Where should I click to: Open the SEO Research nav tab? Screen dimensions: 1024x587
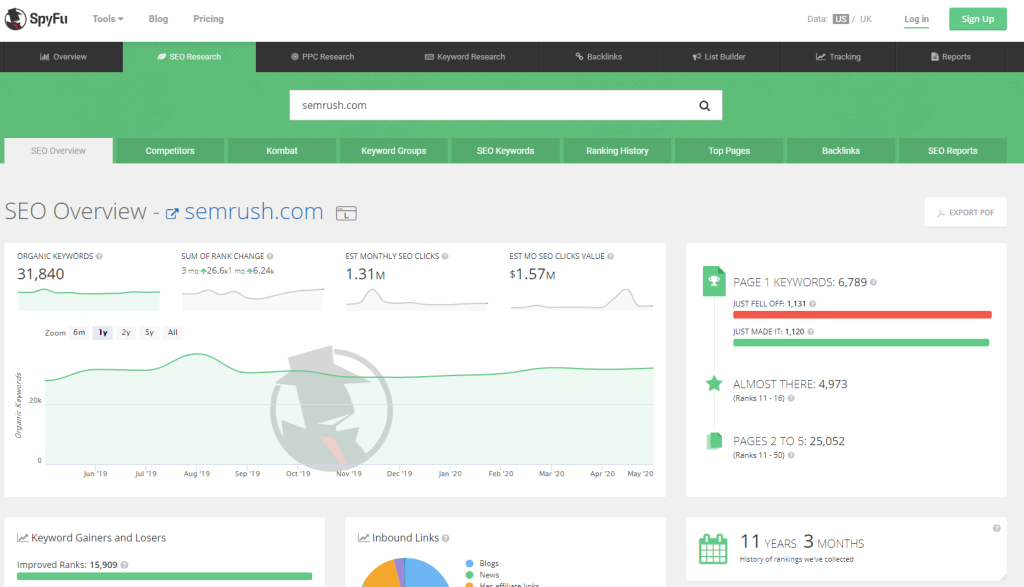coord(189,57)
